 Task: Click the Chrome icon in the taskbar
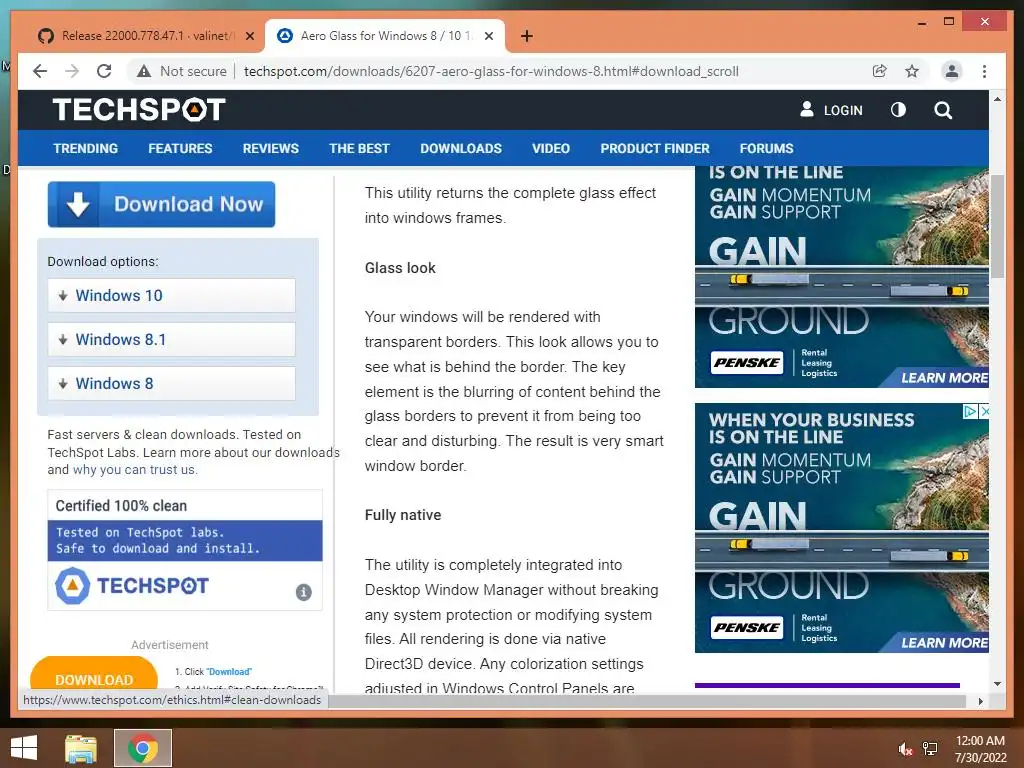[x=143, y=748]
